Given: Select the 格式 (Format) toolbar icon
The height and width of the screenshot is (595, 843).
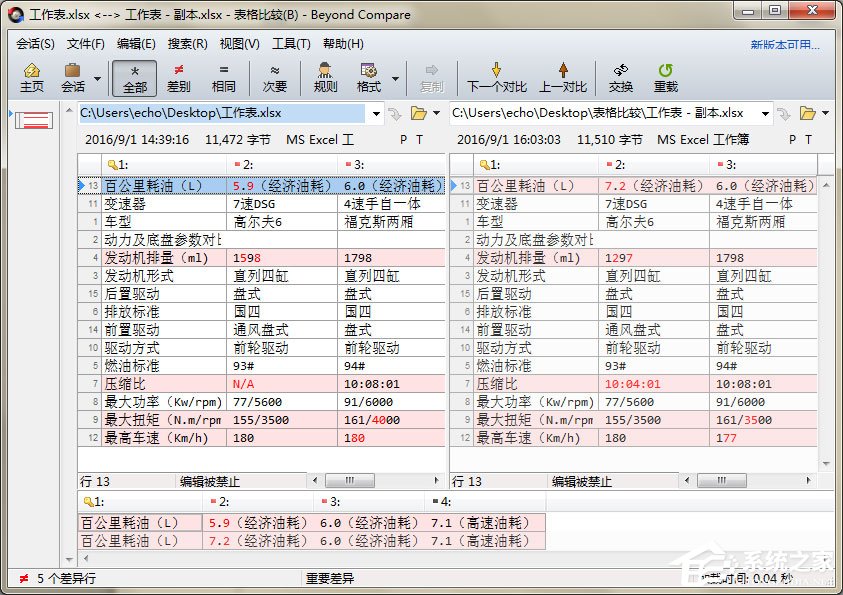Looking at the screenshot, I should [x=368, y=76].
